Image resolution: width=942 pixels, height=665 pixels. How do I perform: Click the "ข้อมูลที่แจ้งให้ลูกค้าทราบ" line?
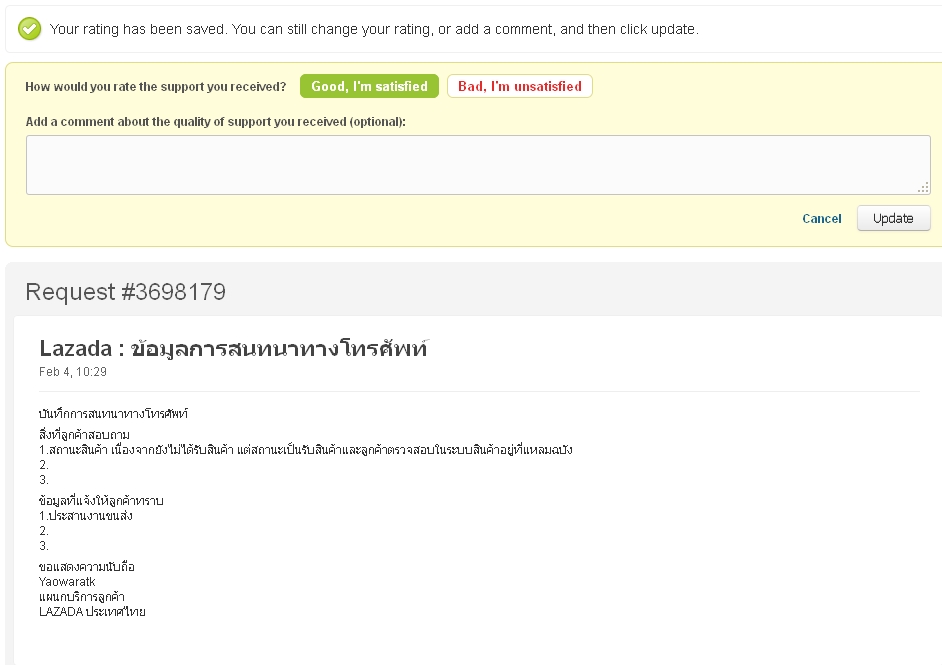click(x=101, y=500)
